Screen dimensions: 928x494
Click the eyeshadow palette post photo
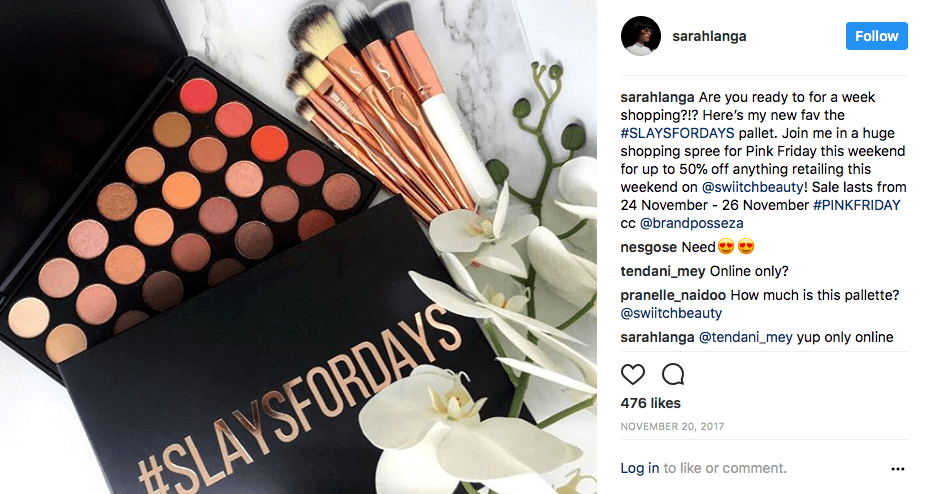pyautogui.click(x=298, y=247)
